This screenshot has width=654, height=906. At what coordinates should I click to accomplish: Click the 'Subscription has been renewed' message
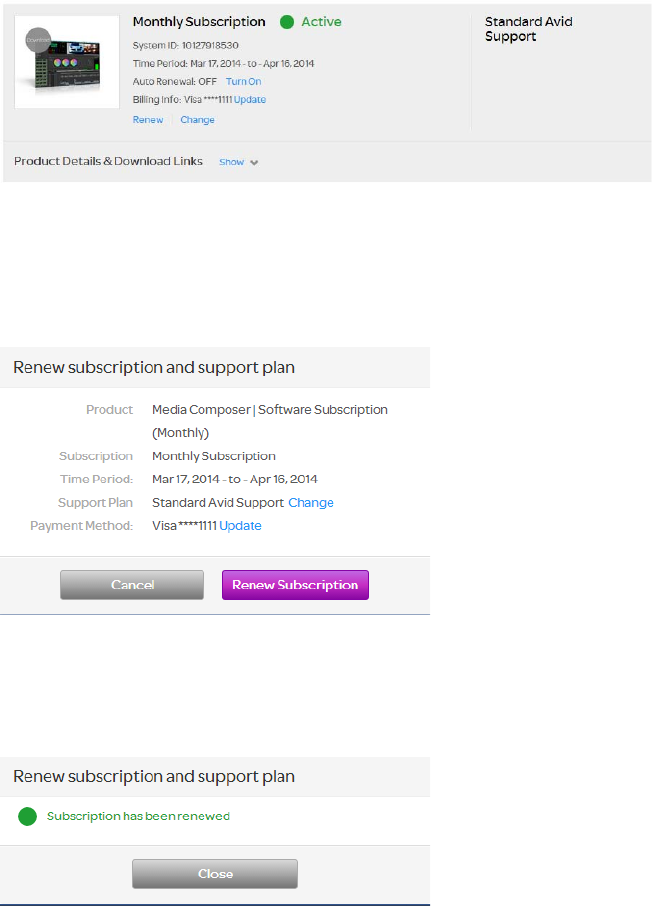138,817
